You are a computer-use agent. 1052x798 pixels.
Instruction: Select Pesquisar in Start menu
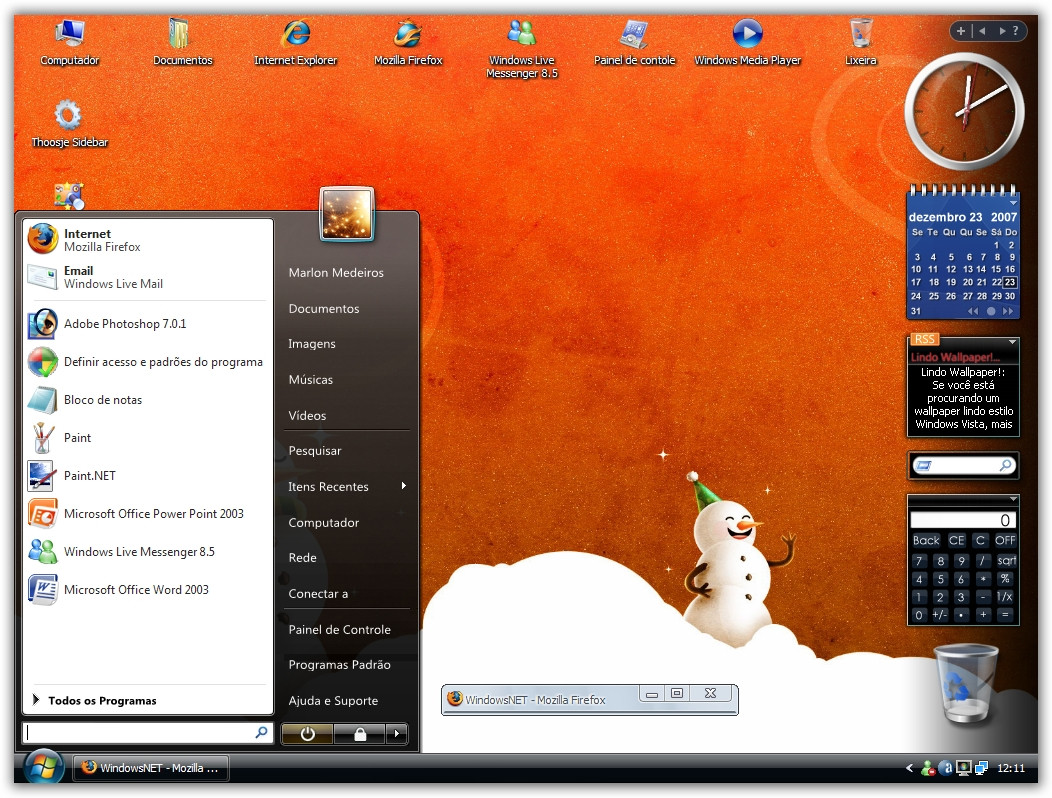point(315,450)
